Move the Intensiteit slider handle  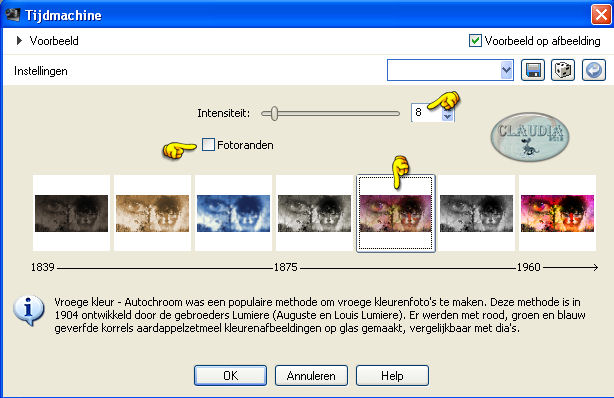coord(274,114)
